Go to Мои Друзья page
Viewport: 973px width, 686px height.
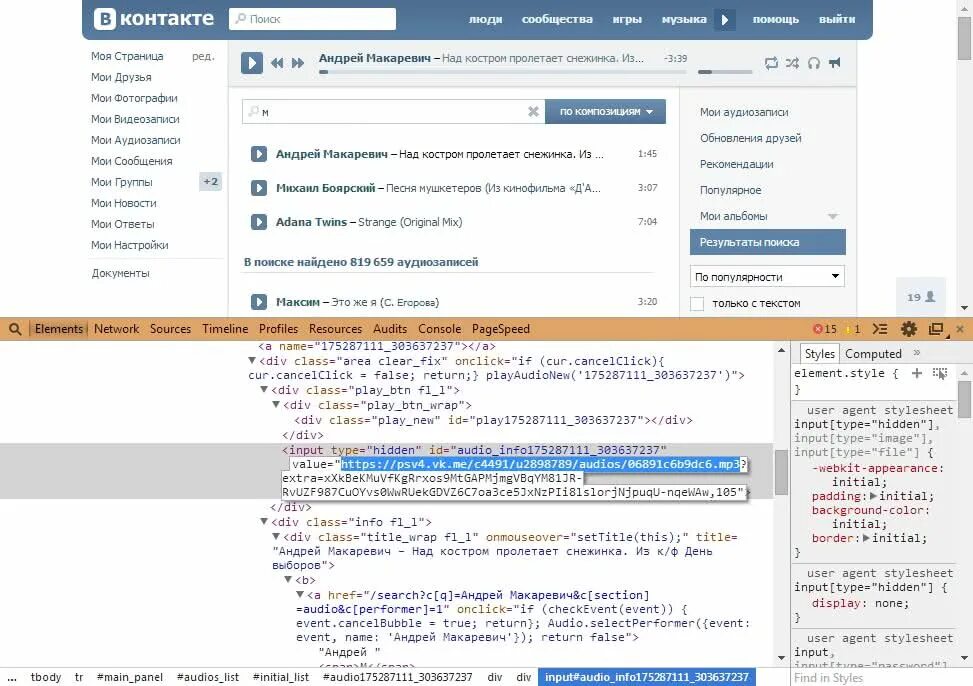[121, 77]
